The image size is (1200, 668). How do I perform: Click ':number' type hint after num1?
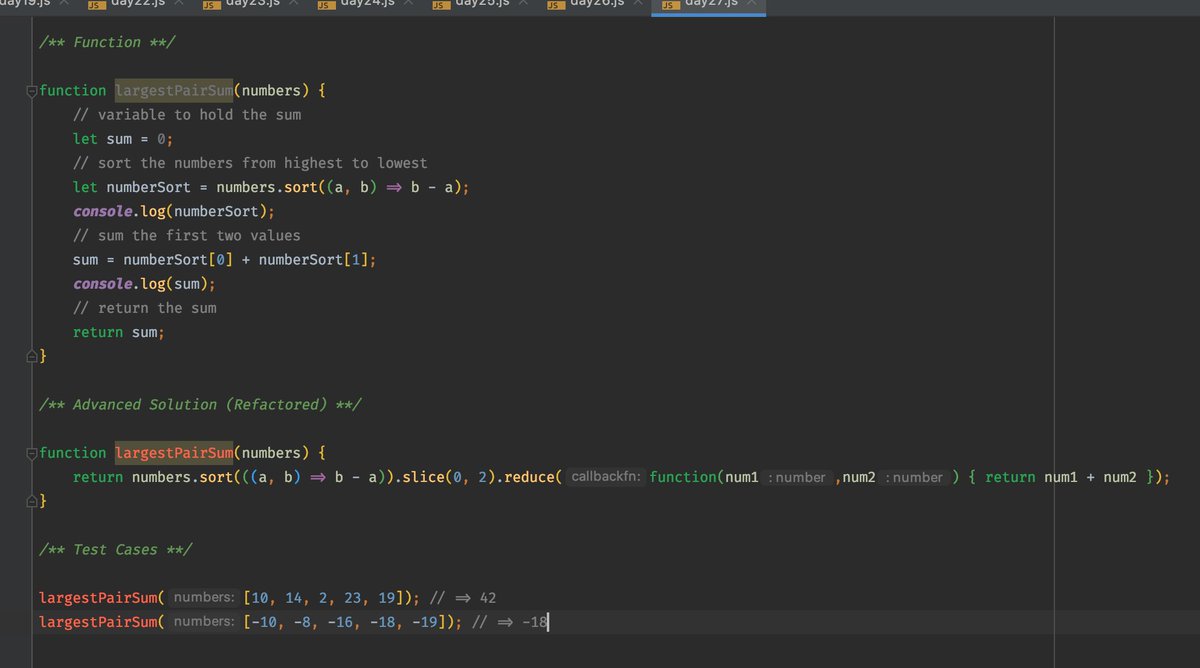click(797, 478)
